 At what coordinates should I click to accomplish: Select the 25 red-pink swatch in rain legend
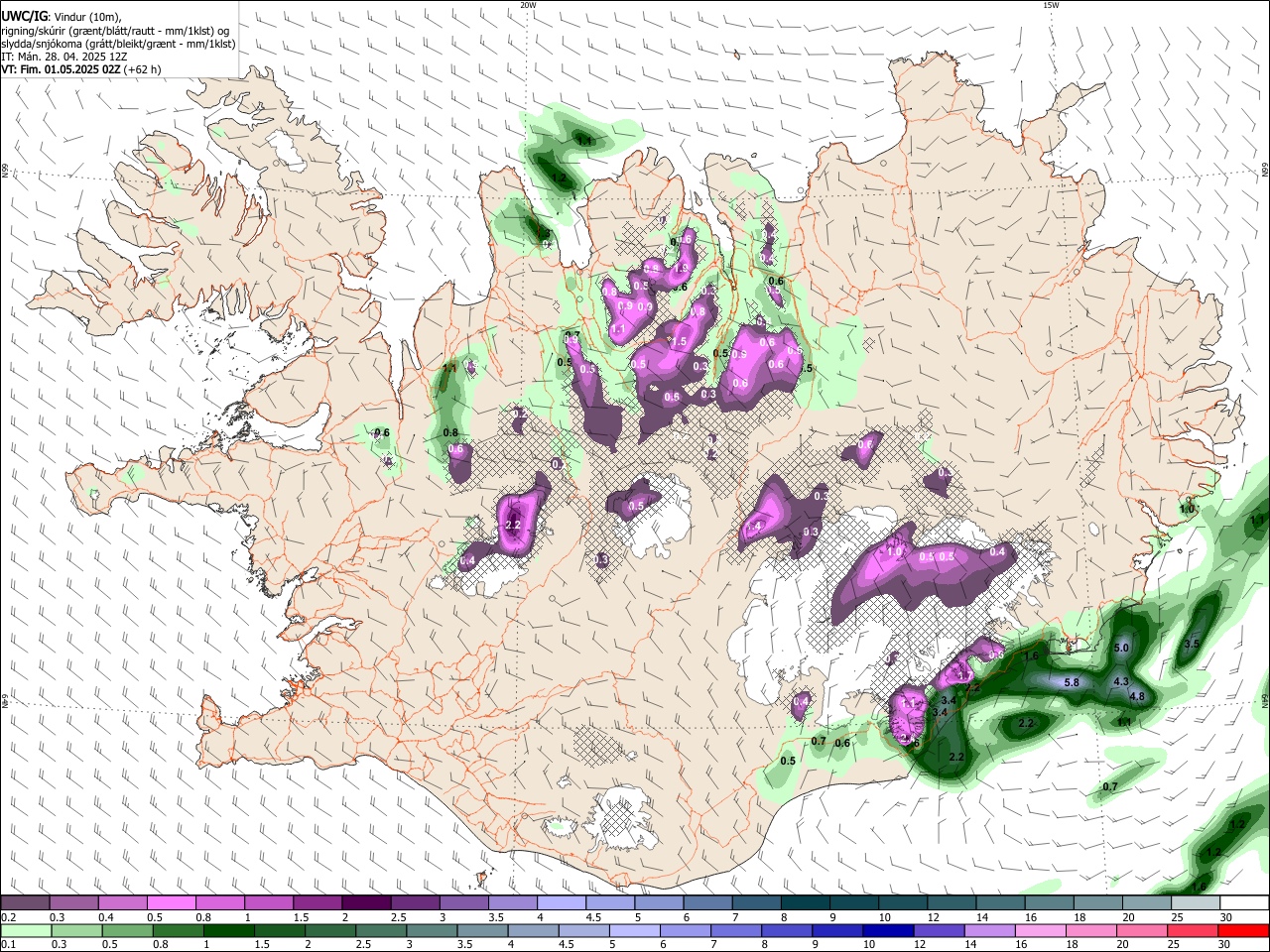click(x=1194, y=931)
